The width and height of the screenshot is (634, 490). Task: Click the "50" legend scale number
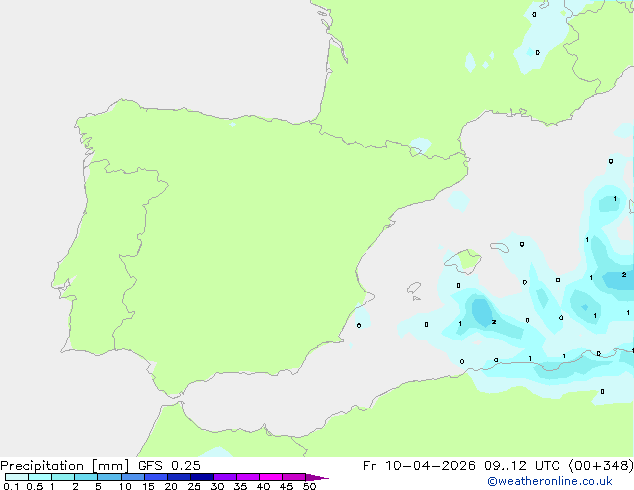click(309, 486)
